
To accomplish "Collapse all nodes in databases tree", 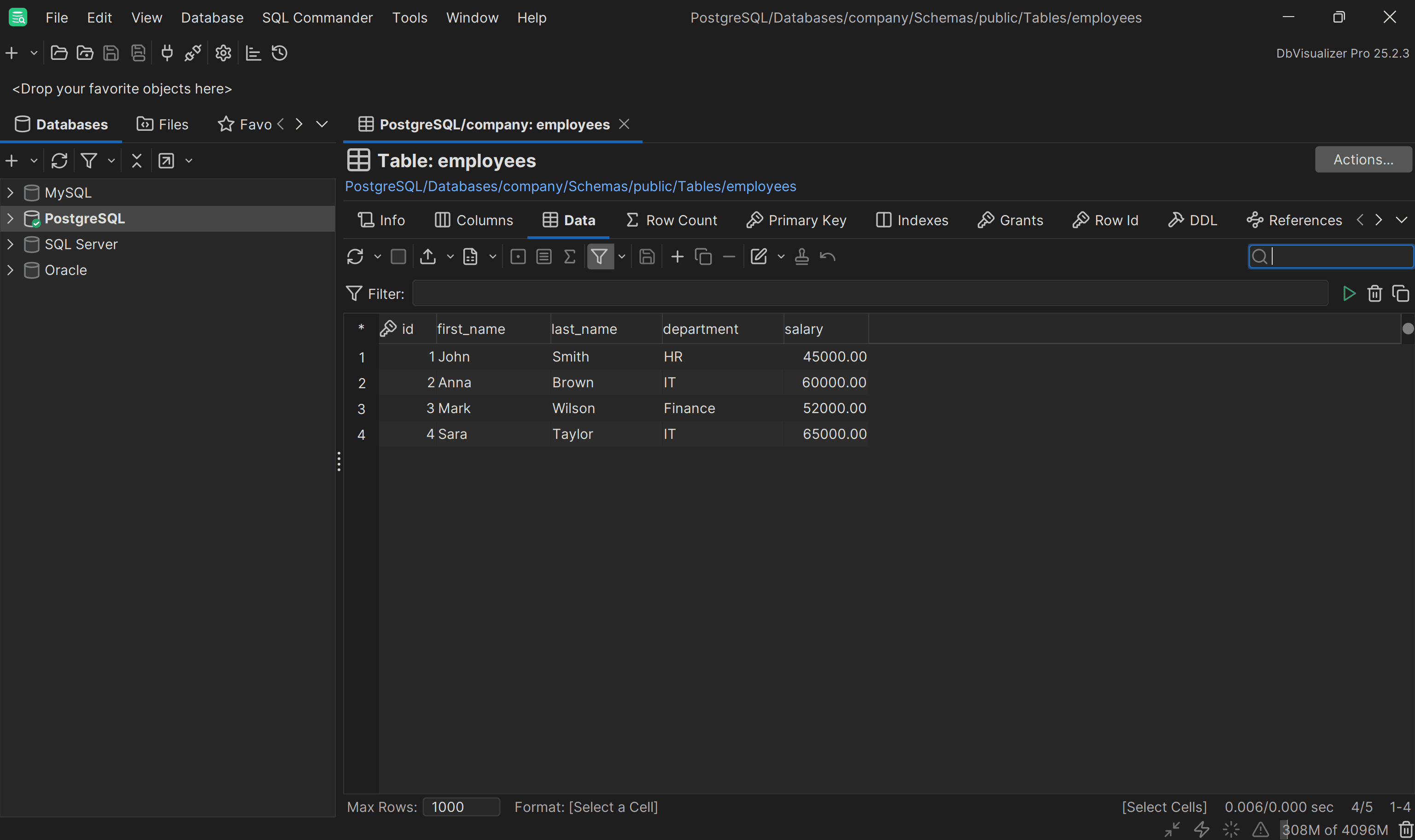I will click(x=136, y=161).
